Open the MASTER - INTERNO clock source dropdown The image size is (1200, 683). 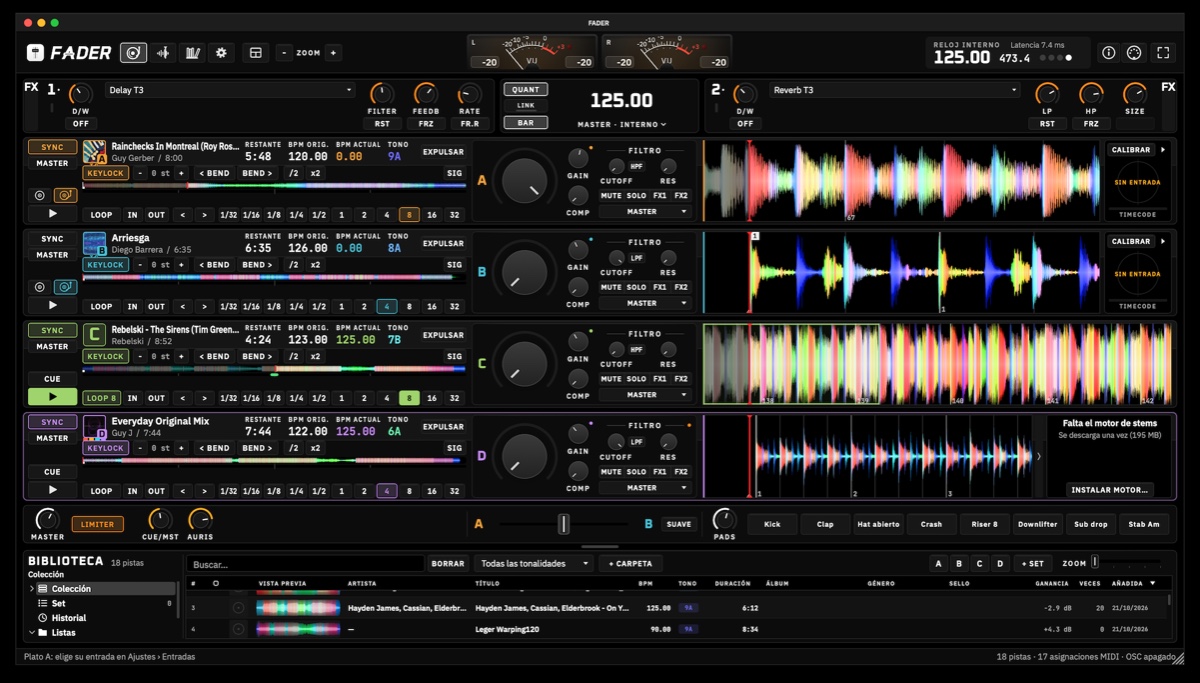[x=622, y=125]
